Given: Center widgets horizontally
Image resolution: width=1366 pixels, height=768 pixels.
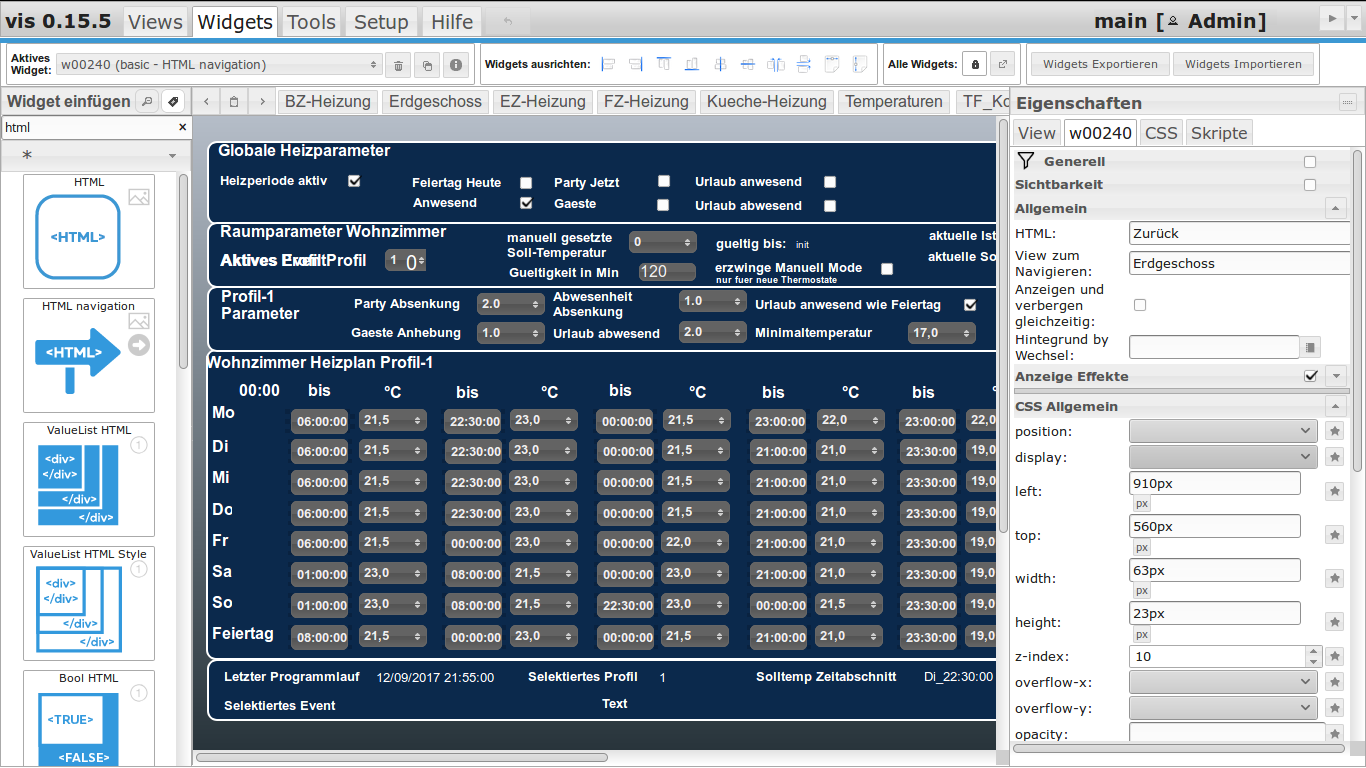Looking at the screenshot, I should (x=720, y=64).
